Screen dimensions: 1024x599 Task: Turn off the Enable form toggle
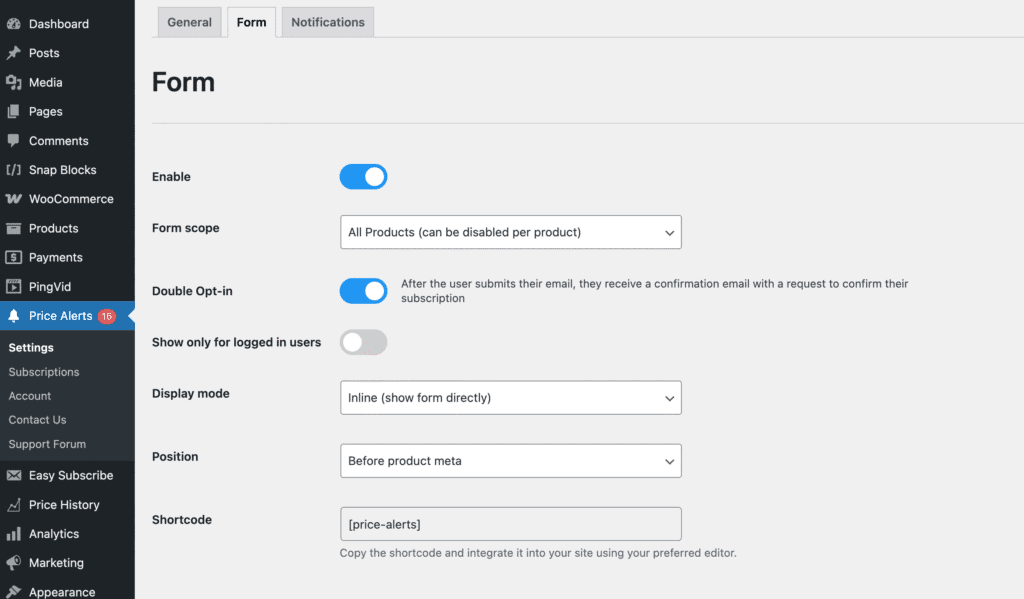(363, 177)
